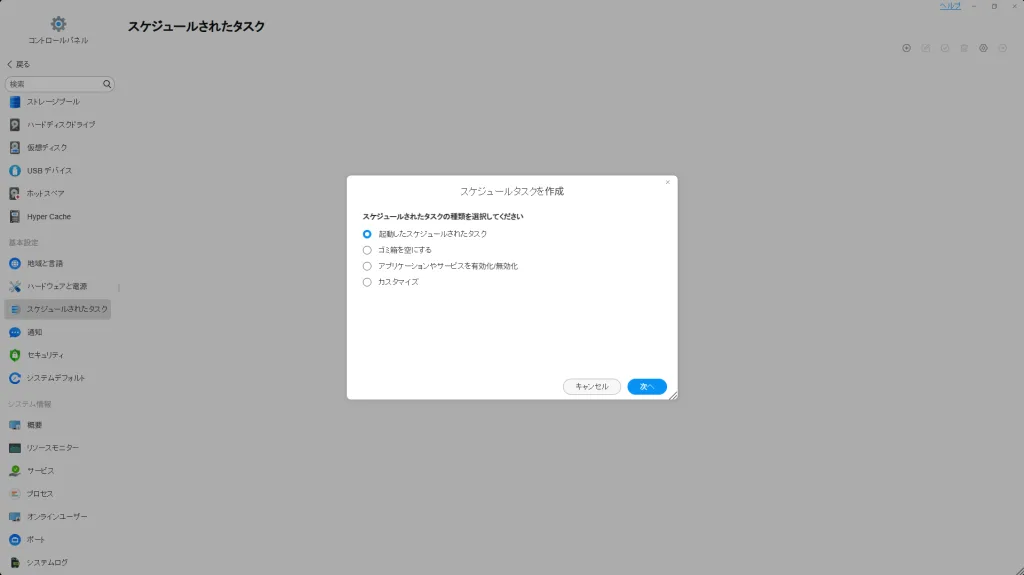Click the ストレージプール sidebar icon
The height and width of the screenshot is (575, 1024).
[x=14, y=102]
